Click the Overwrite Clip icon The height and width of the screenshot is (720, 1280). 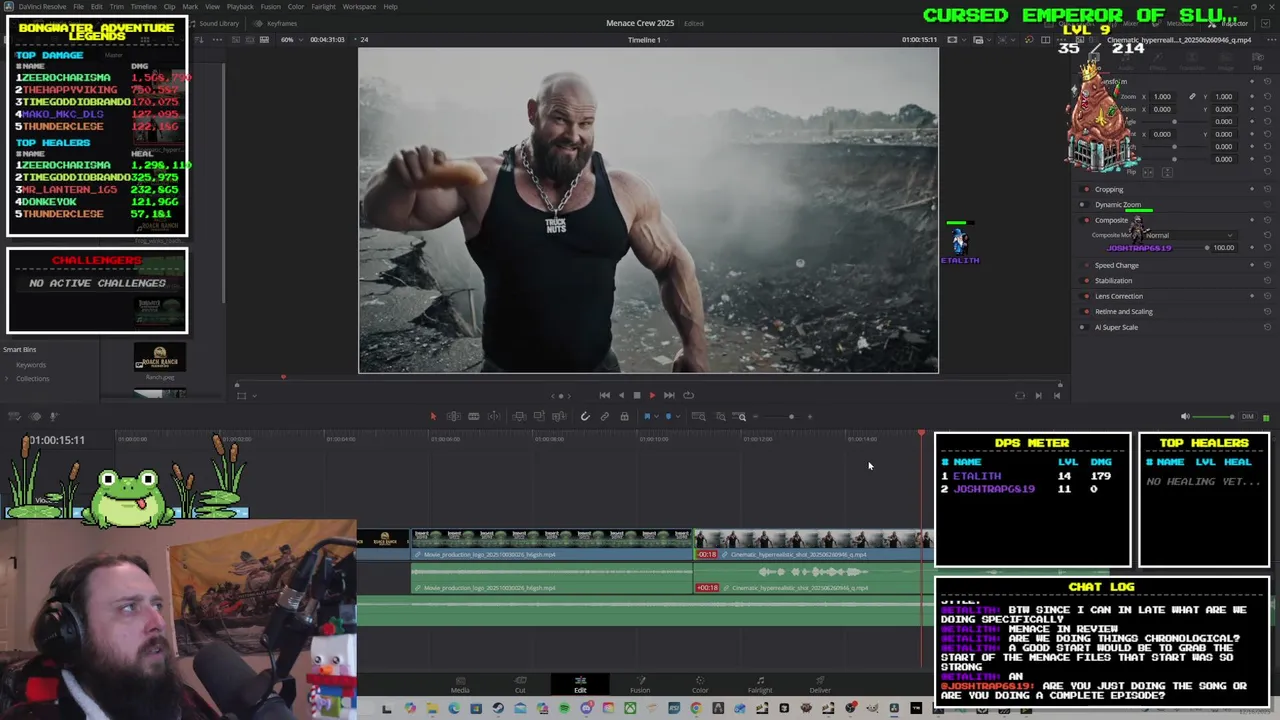pyautogui.click(x=539, y=416)
